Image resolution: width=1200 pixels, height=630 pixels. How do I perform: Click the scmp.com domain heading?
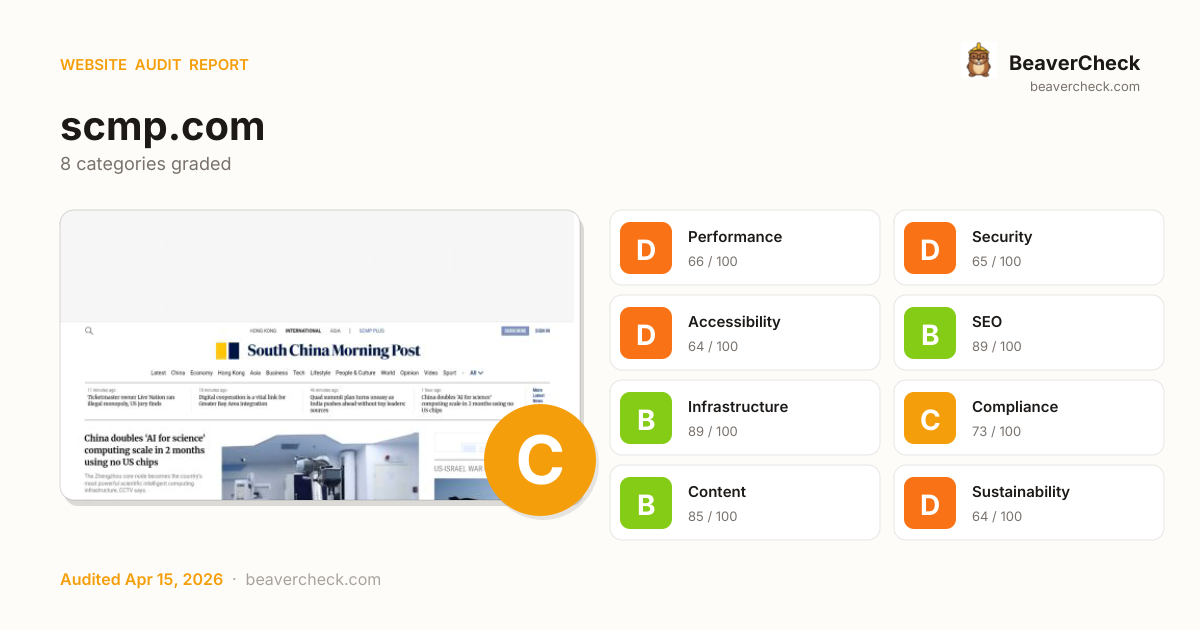[162, 127]
